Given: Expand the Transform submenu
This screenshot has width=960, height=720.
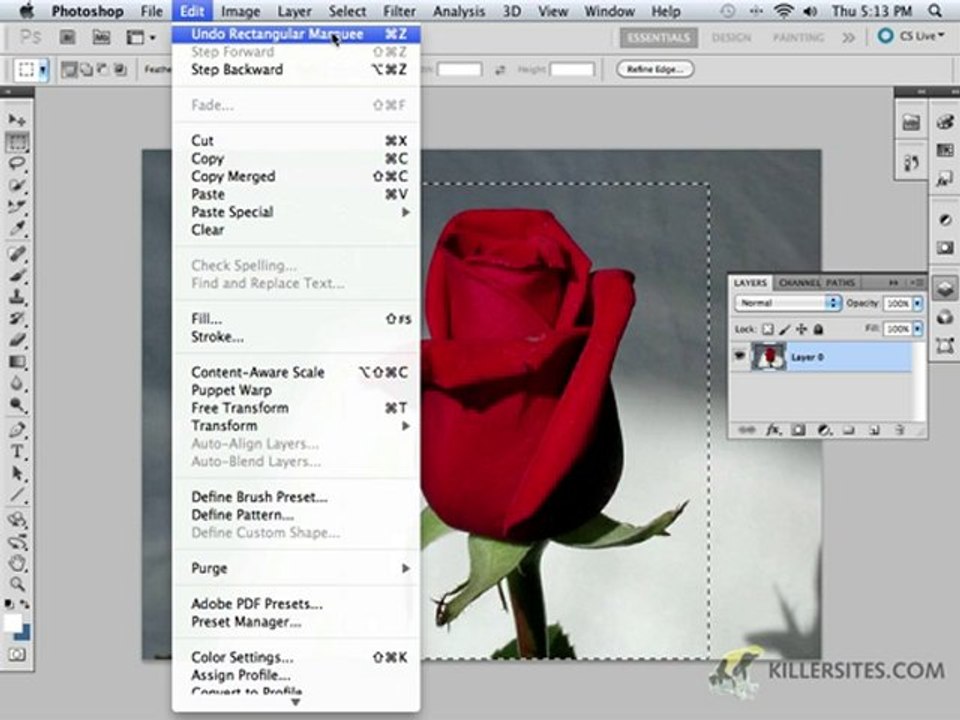Looking at the screenshot, I should tap(296, 426).
